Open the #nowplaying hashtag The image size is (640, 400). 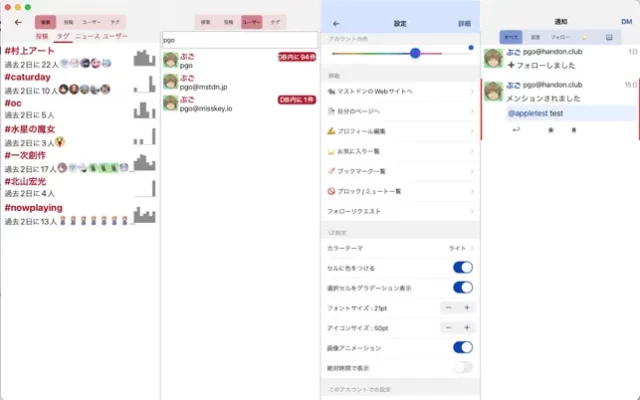point(34,208)
